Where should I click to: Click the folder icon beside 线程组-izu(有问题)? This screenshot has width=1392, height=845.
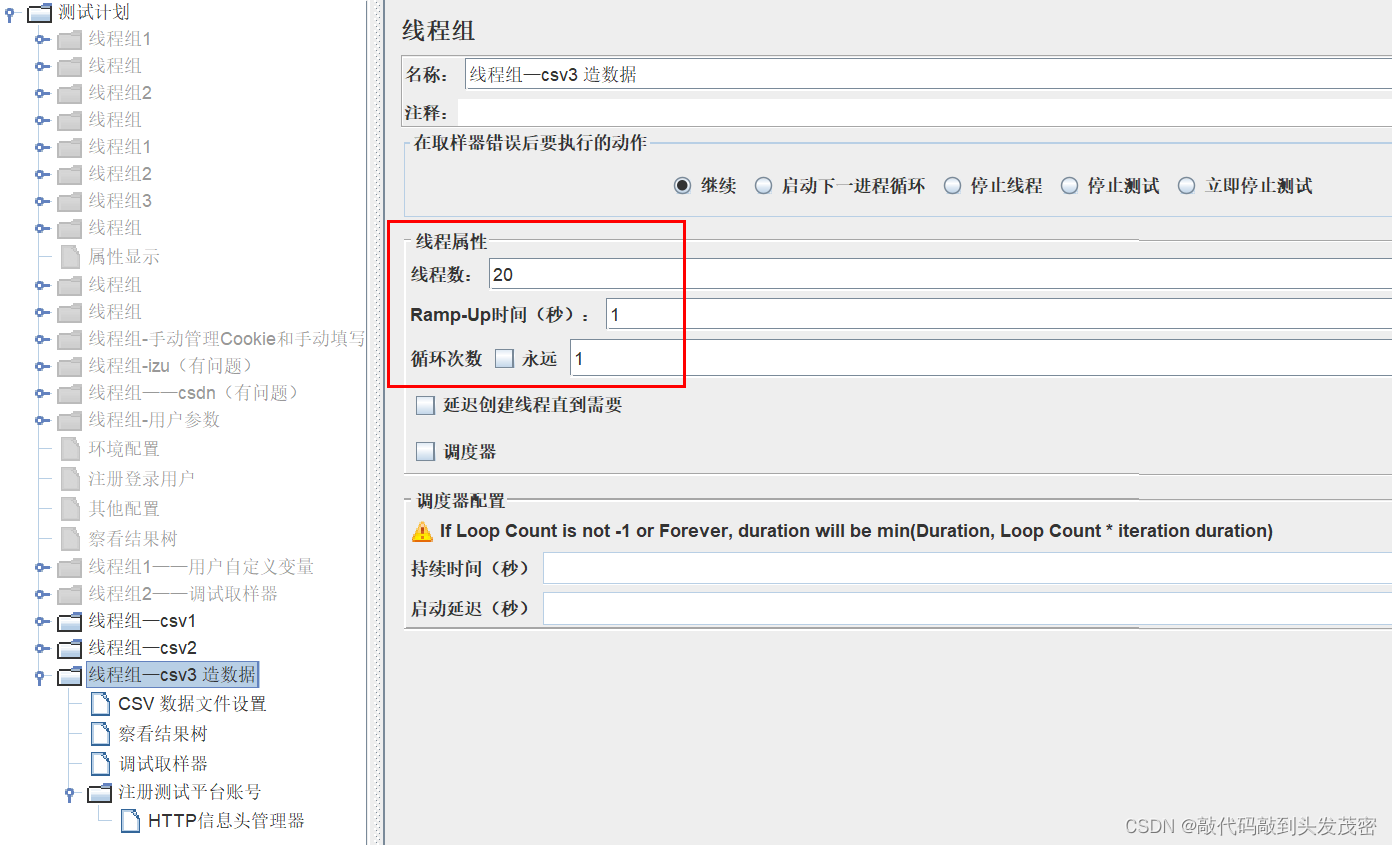[x=69, y=367]
